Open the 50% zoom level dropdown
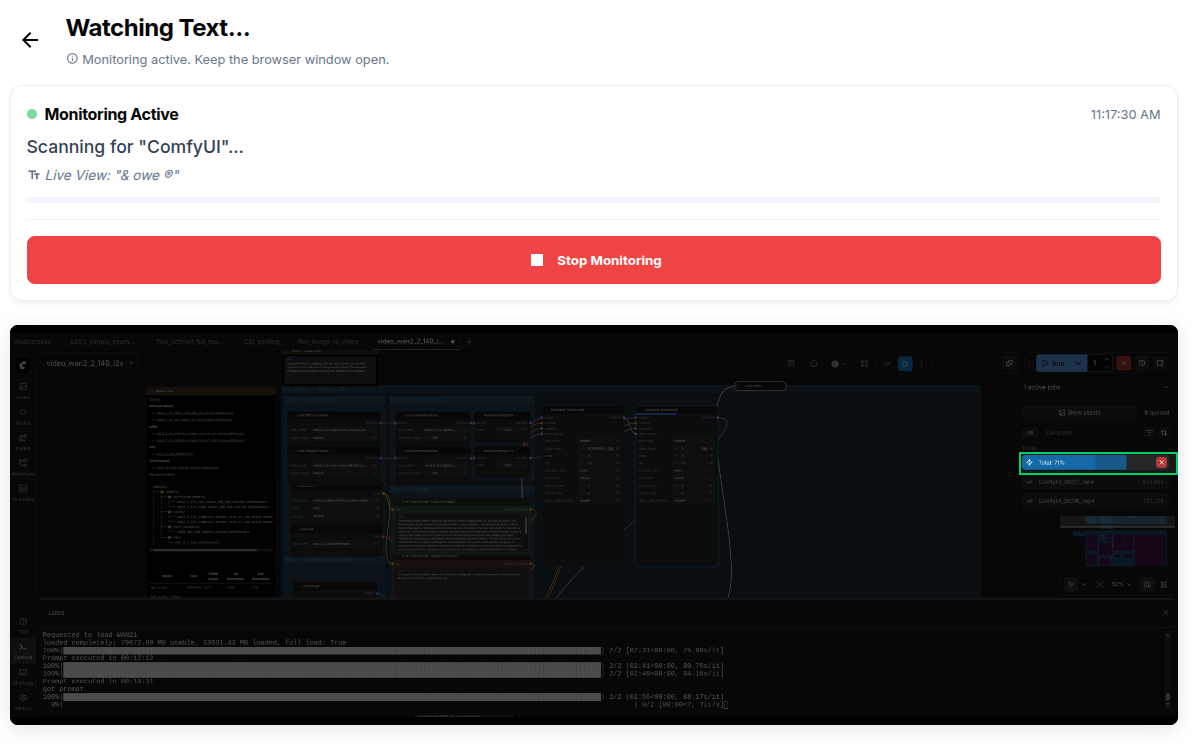The height and width of the screenshot is (744, 1192). click(x=1120, y=584)
